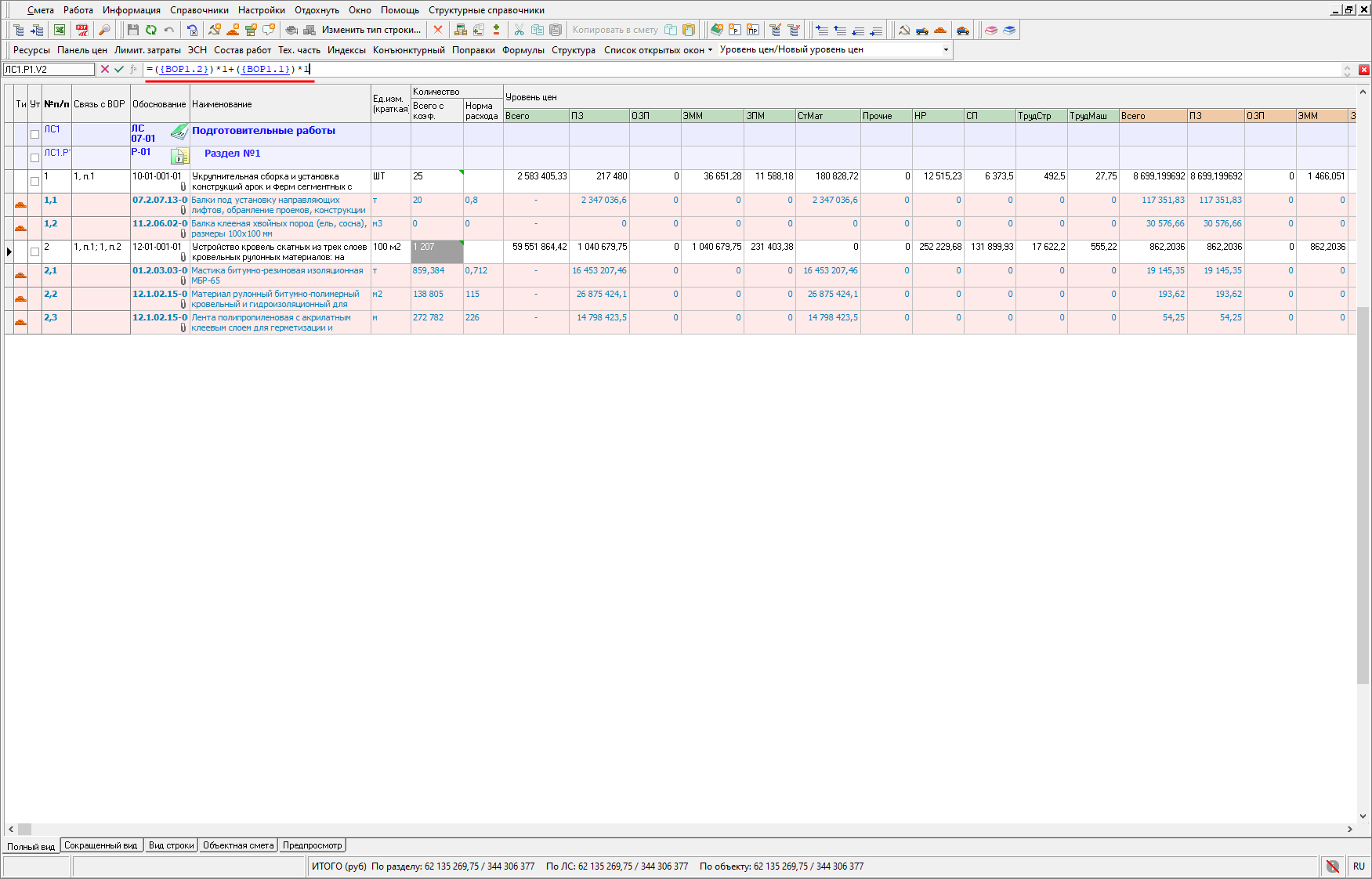This screenshot has width=1372, height=879.
Task: Expand the 'Уровень цен/Новый уровень цен' dropdown
Action: (x=946, y=49)
